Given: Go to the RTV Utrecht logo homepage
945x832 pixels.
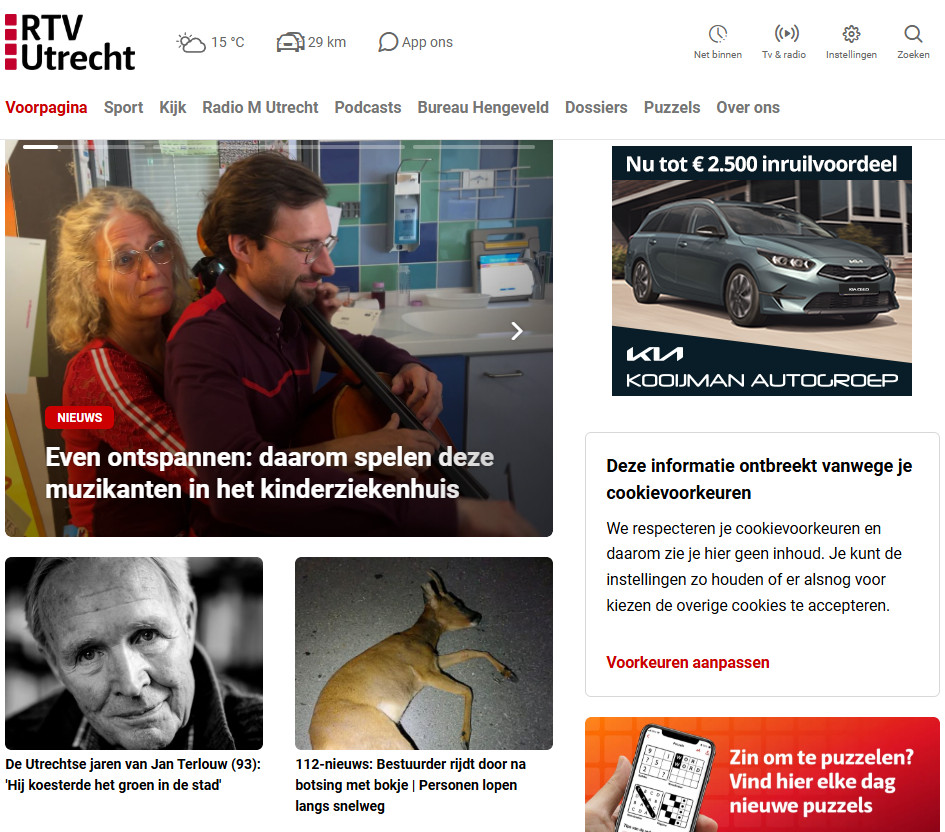Looking at the screenshot, I should point(70,42).
